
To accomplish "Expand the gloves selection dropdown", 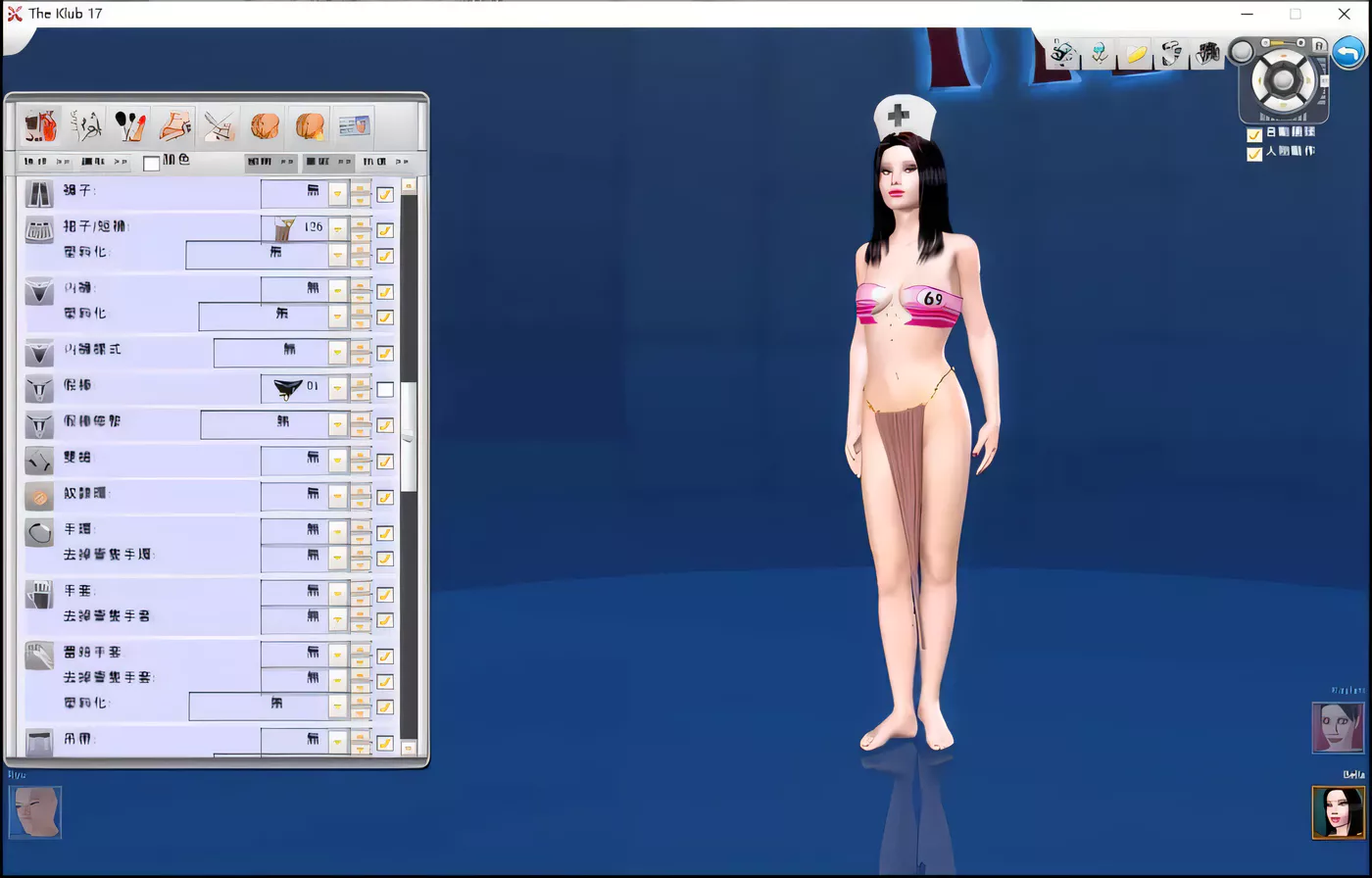I will coord(337,590).
